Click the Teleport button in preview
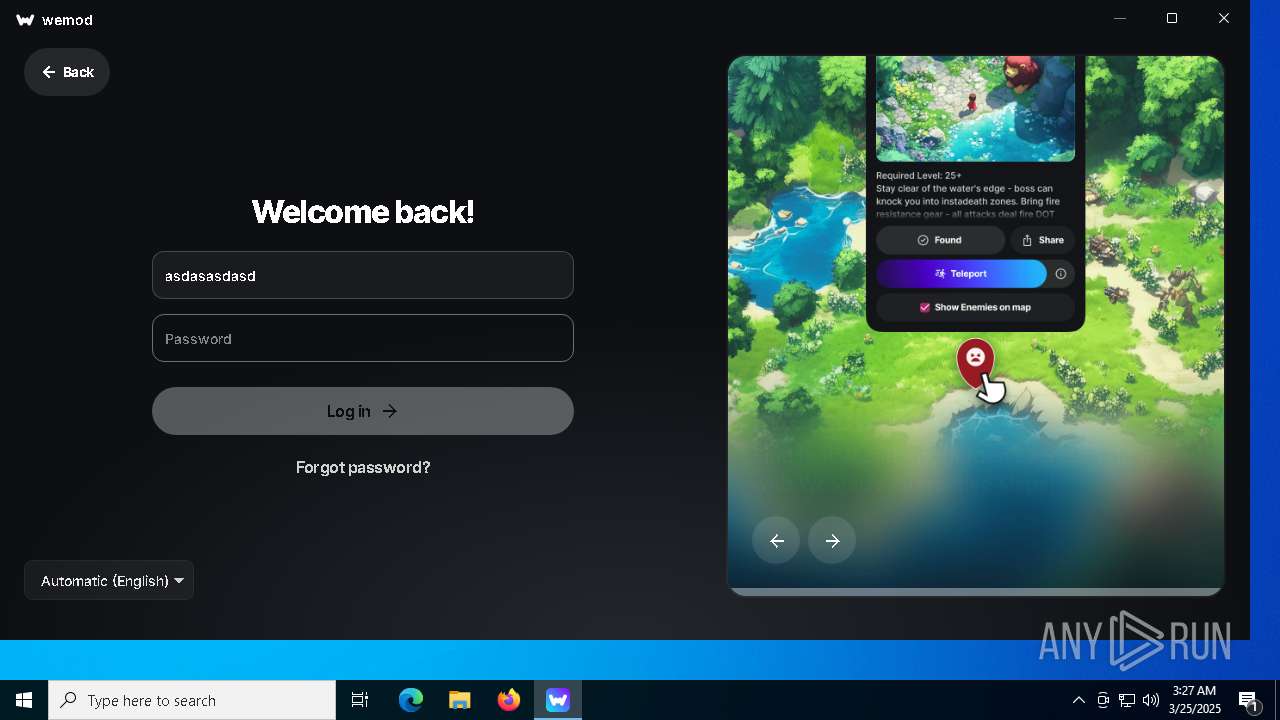 click(x=961, y=273)
